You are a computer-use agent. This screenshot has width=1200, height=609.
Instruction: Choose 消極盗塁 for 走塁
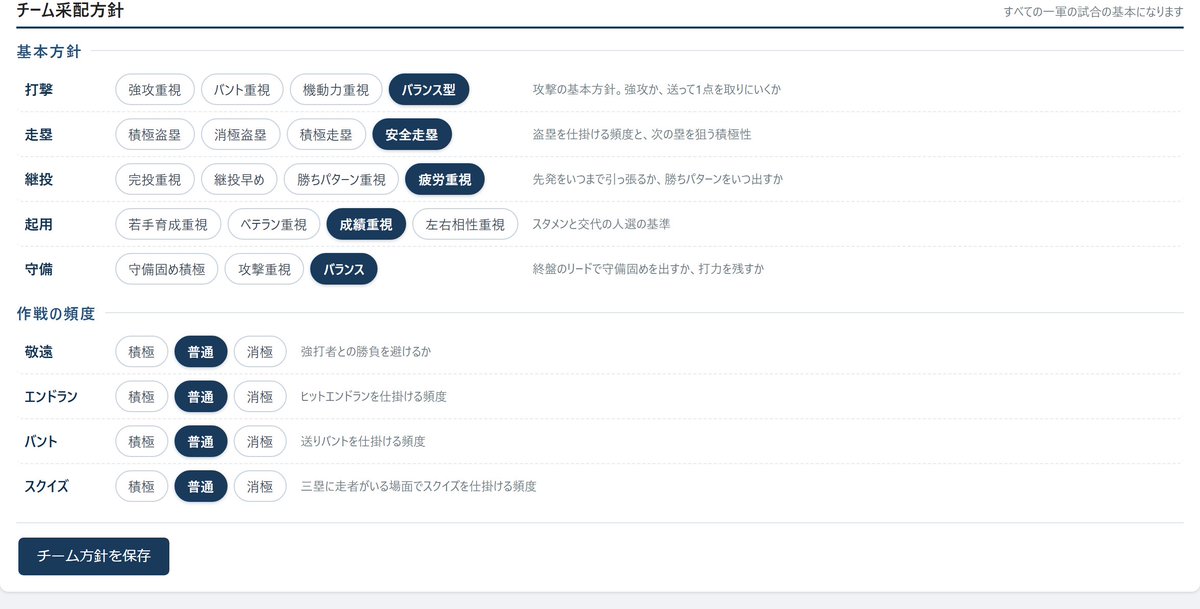click(x=241, y=134)
